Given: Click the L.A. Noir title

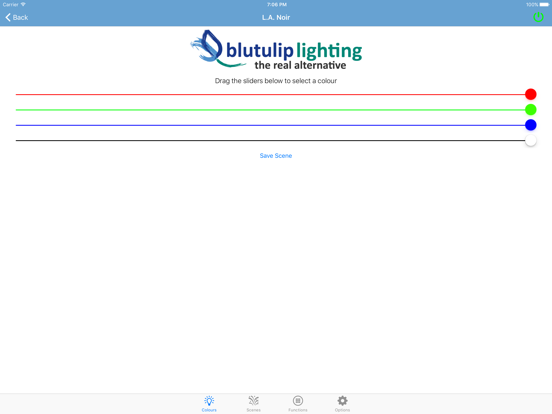Looking at the screenshot, I should tap(276, 17).
